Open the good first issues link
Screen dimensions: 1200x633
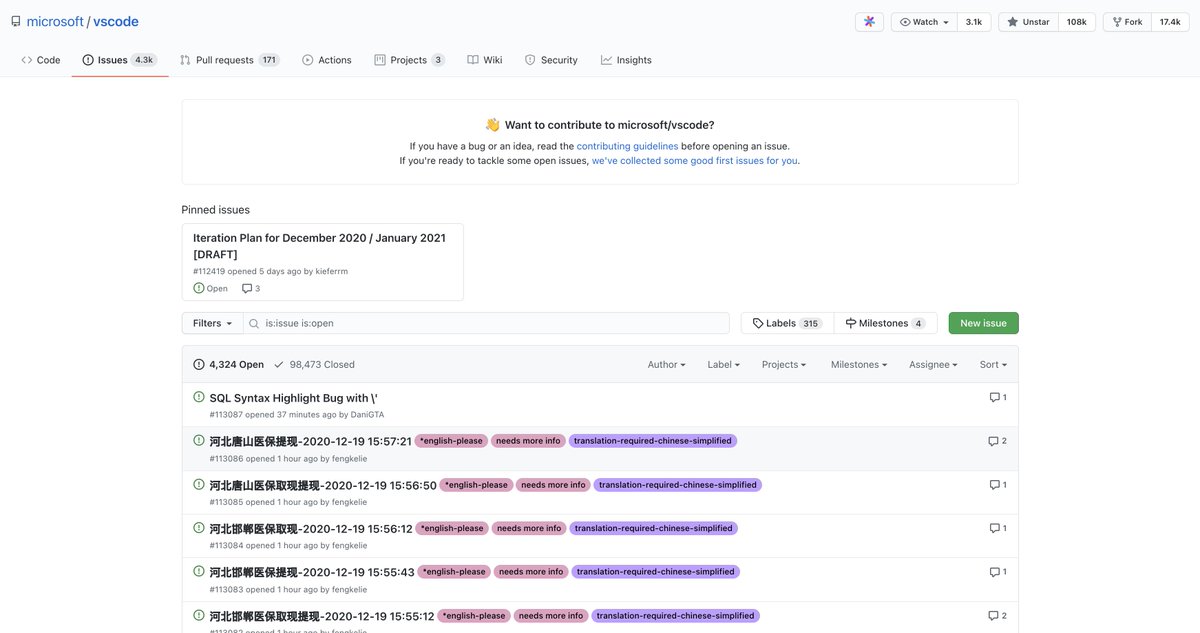[694, 160]
